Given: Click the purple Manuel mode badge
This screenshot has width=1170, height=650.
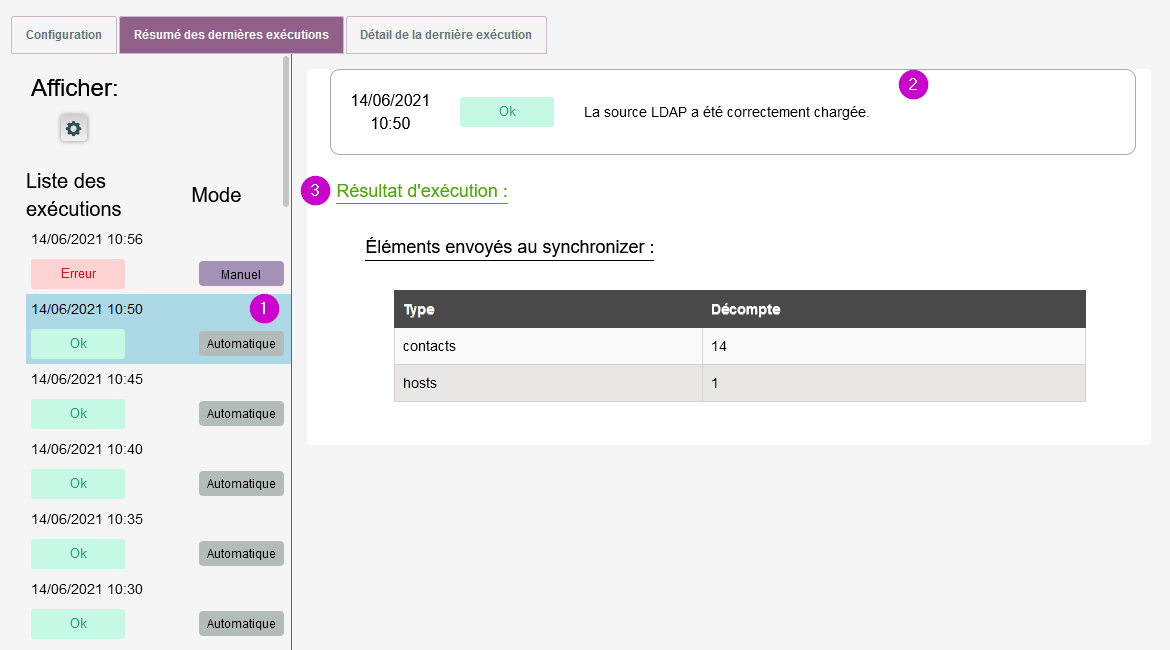Looking at the screenshot, I should coord(241,274).
